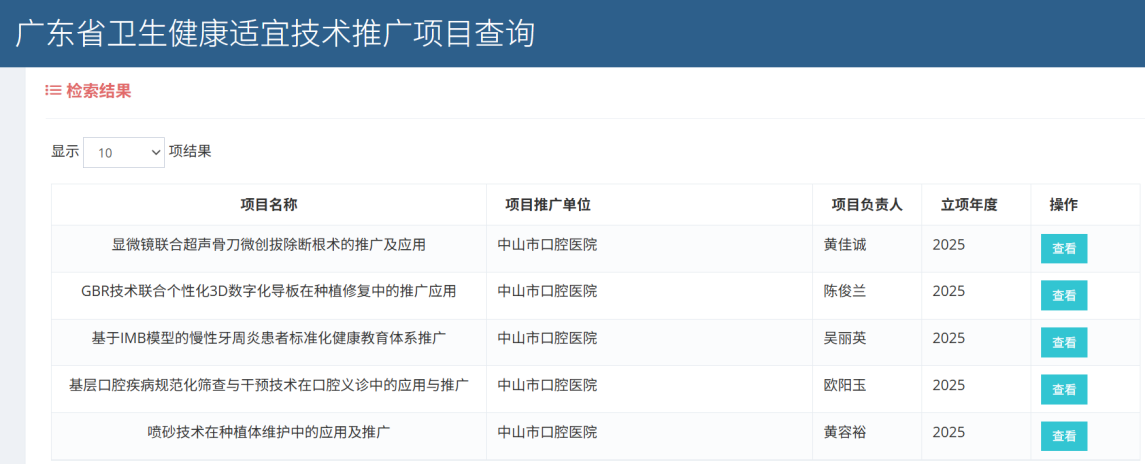Click the 操作 column header
Screen dimensions: 1145x464
[x=1063, y=205]
